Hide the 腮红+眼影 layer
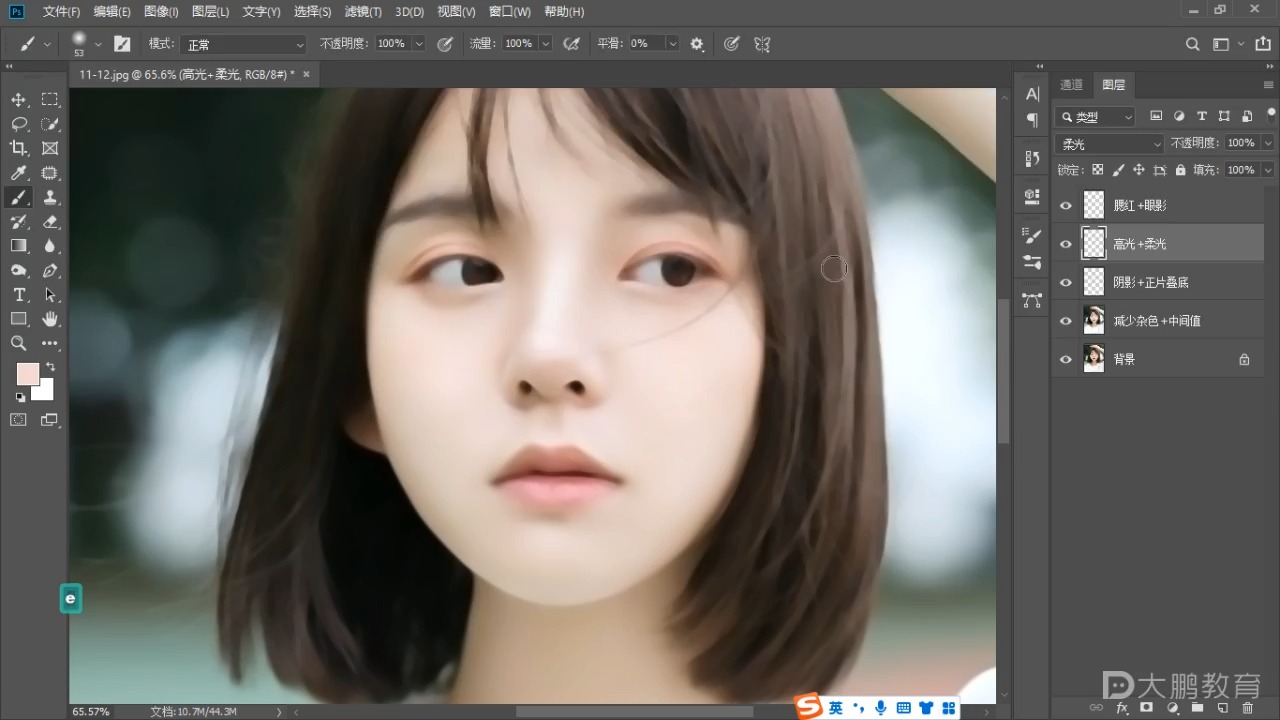 coord(1065,206)
